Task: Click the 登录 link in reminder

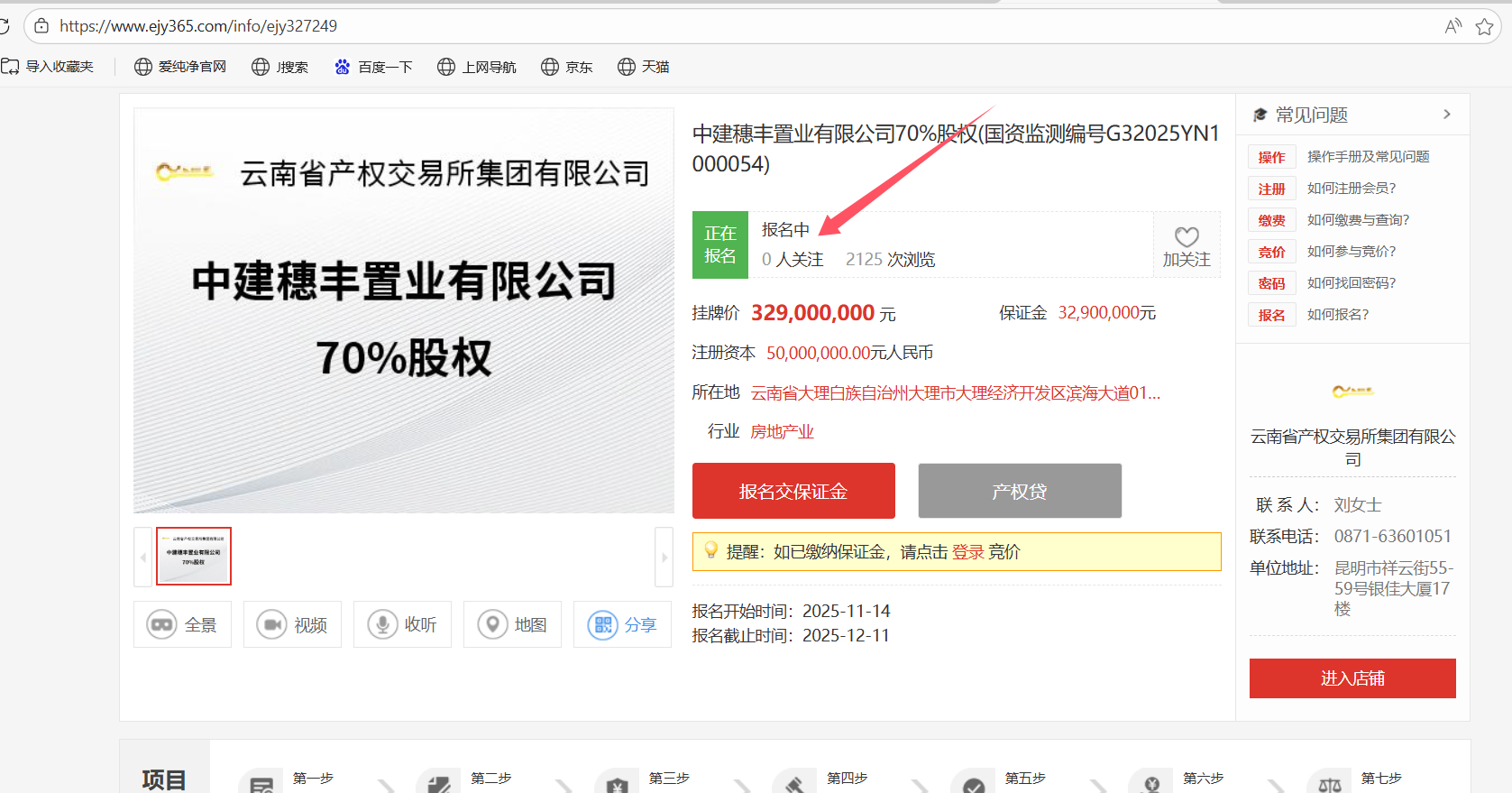Action: click(968, 552)
